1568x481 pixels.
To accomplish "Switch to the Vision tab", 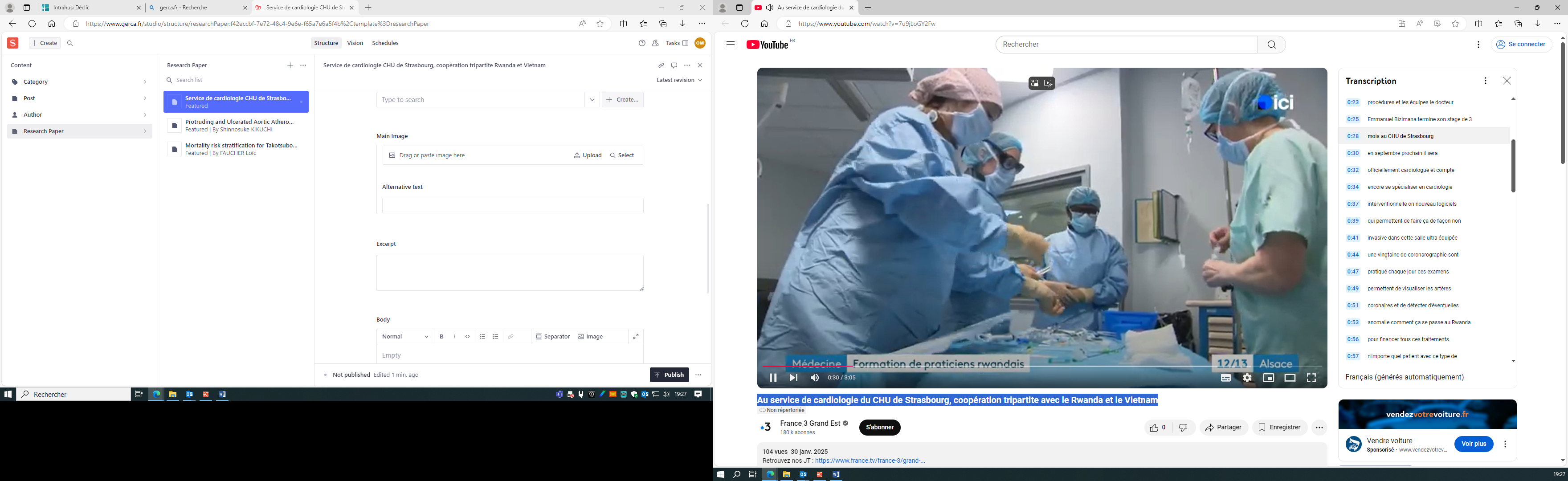I will [x=355, y=43].
